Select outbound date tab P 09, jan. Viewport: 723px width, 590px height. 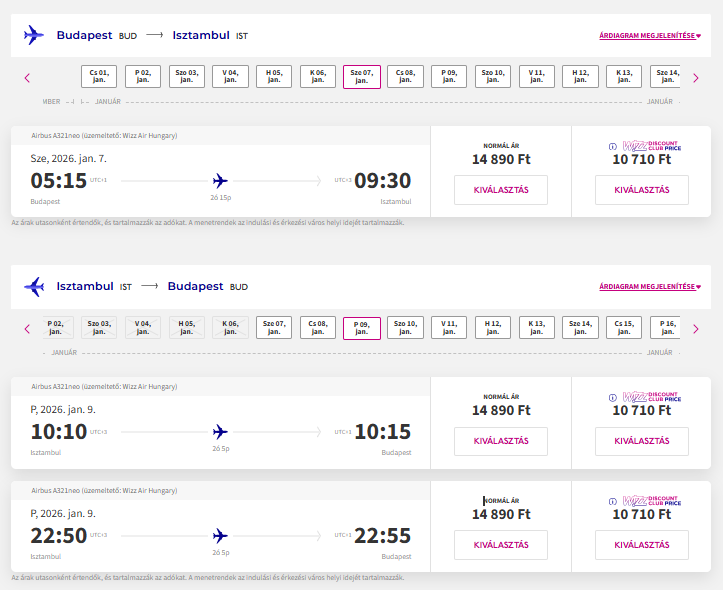coord(449,77)
